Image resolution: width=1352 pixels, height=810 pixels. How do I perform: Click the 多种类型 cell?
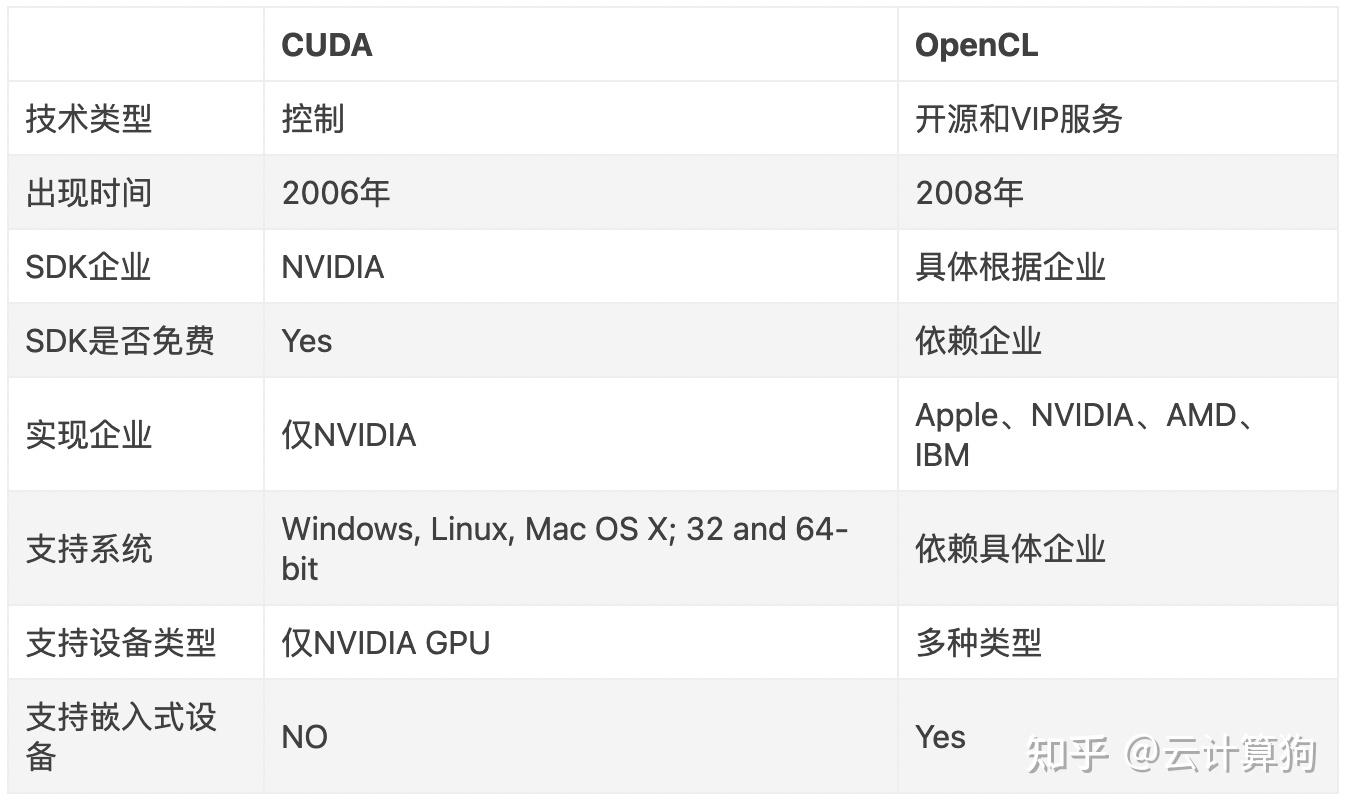click(978, 642)
